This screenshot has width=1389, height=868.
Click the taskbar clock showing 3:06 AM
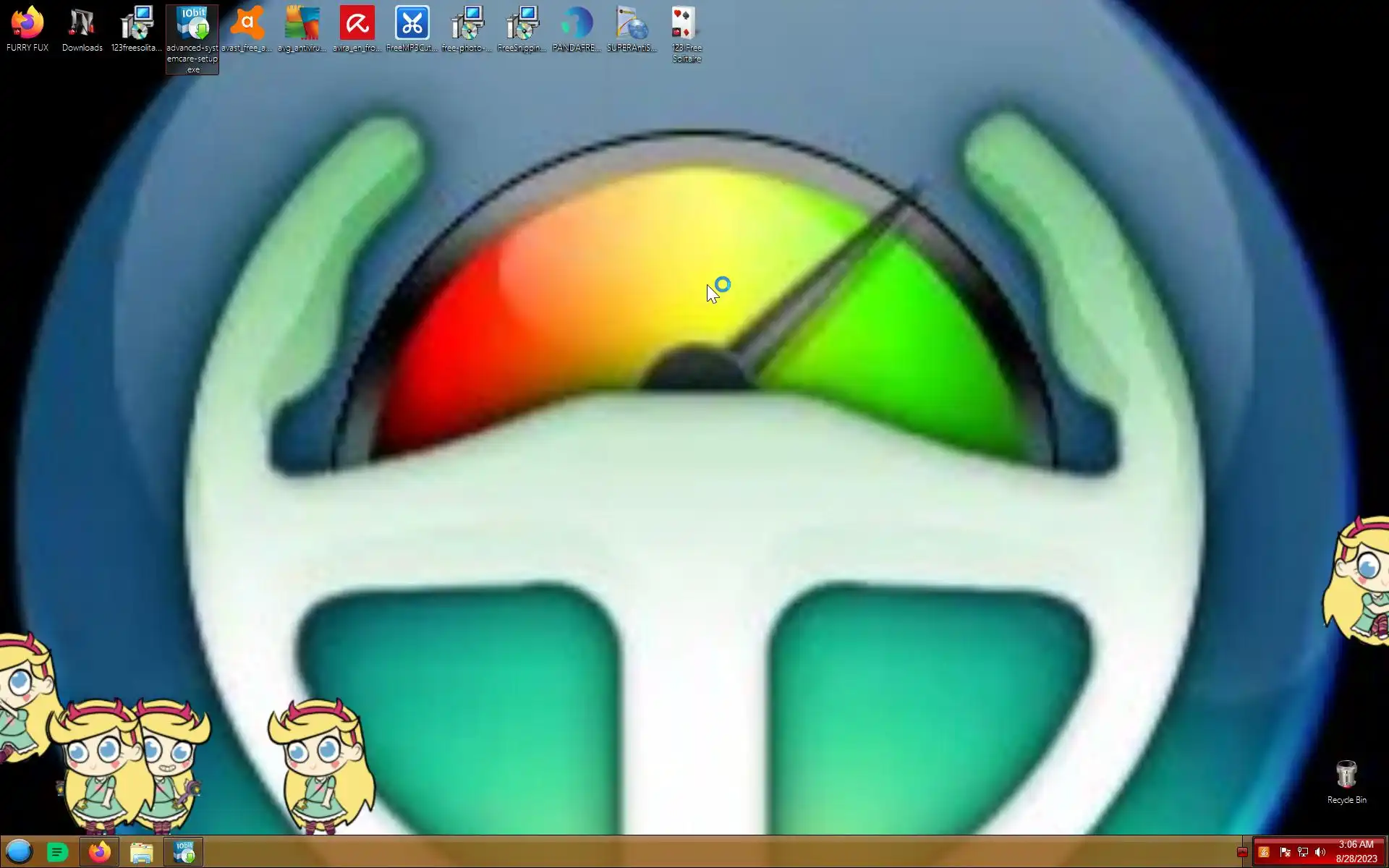pyautogui.click(x=1356, y=851)
